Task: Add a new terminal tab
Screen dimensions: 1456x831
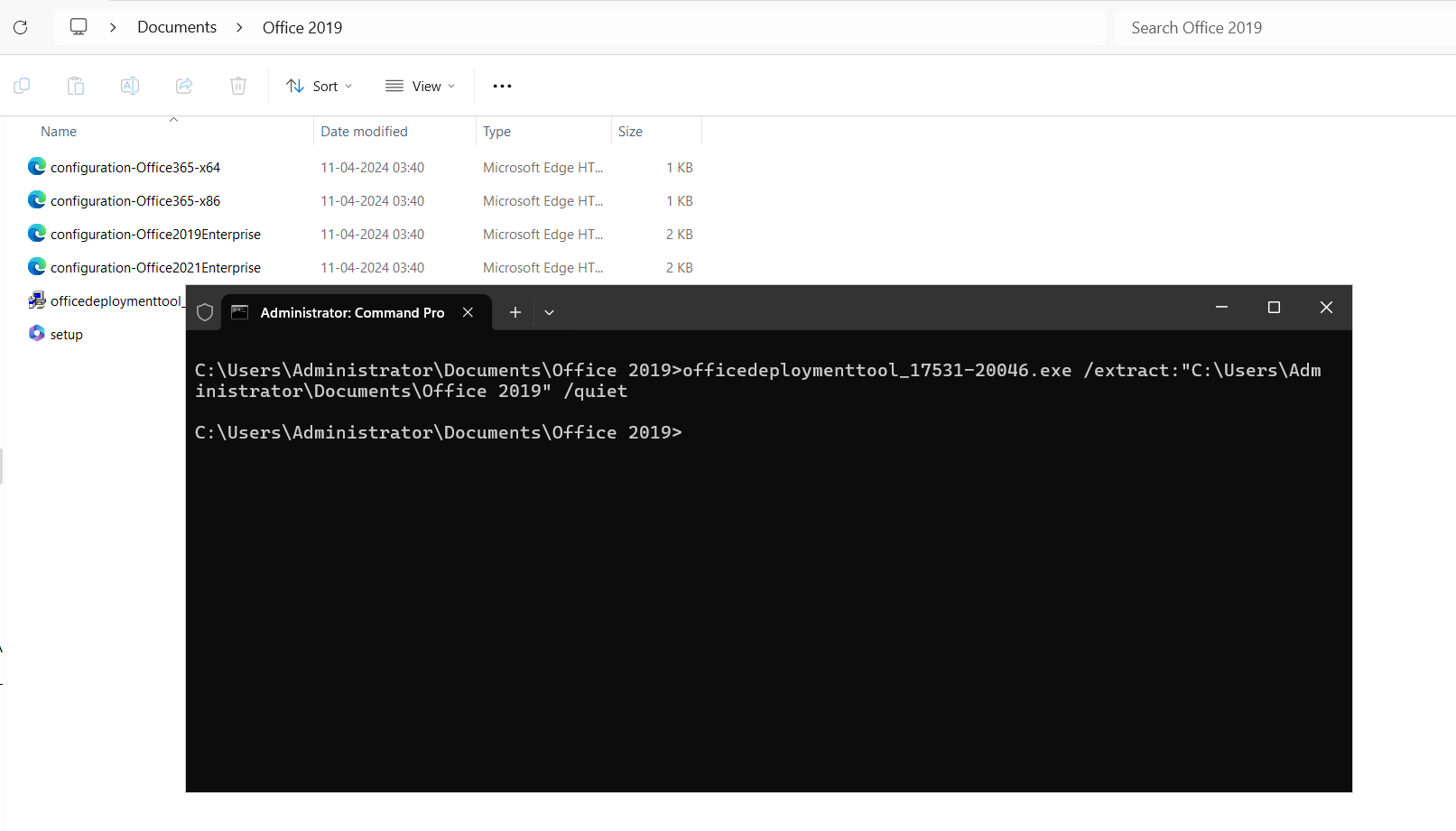Action: click(515, 312)
